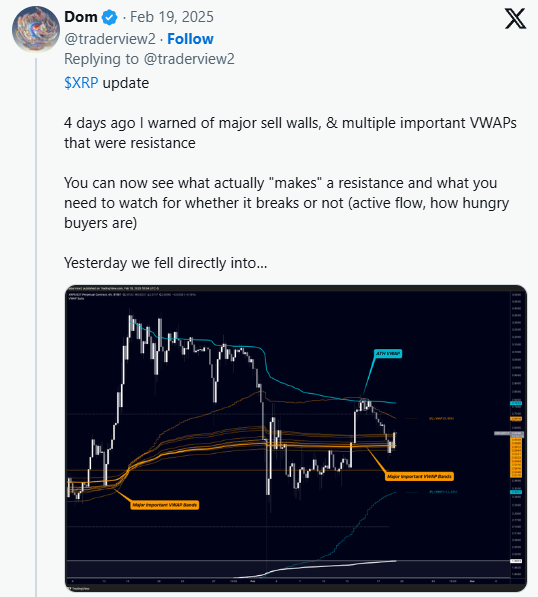Open the Feb 19, 2025 timestamp

click(172, 17)
